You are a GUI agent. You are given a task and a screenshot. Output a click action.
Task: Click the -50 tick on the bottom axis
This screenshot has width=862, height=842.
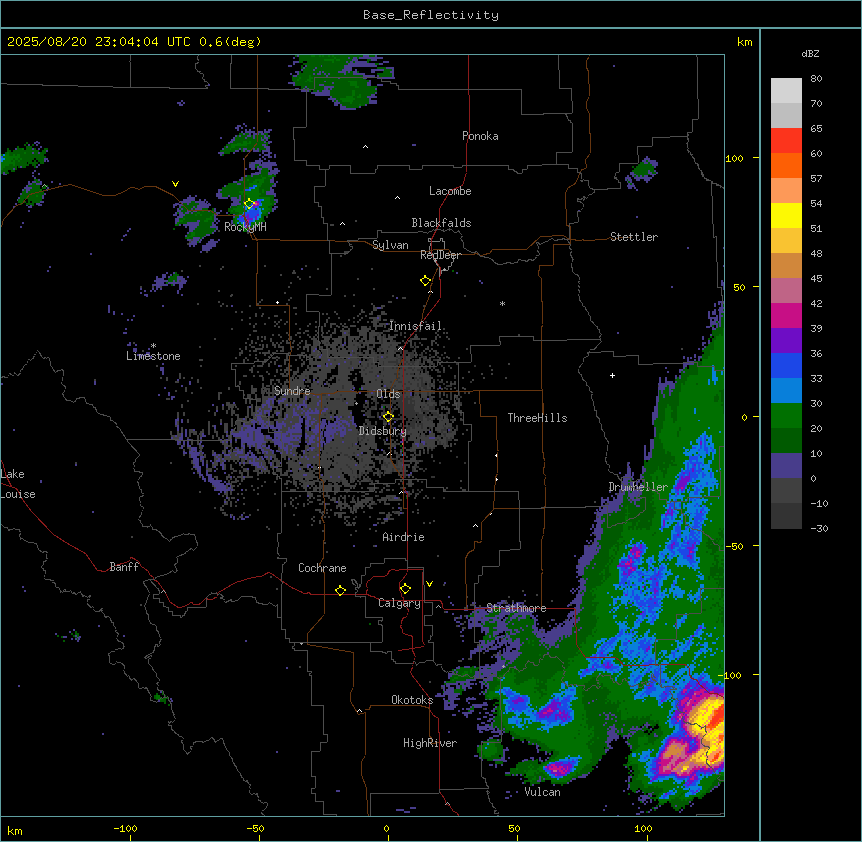coord(255,828)
